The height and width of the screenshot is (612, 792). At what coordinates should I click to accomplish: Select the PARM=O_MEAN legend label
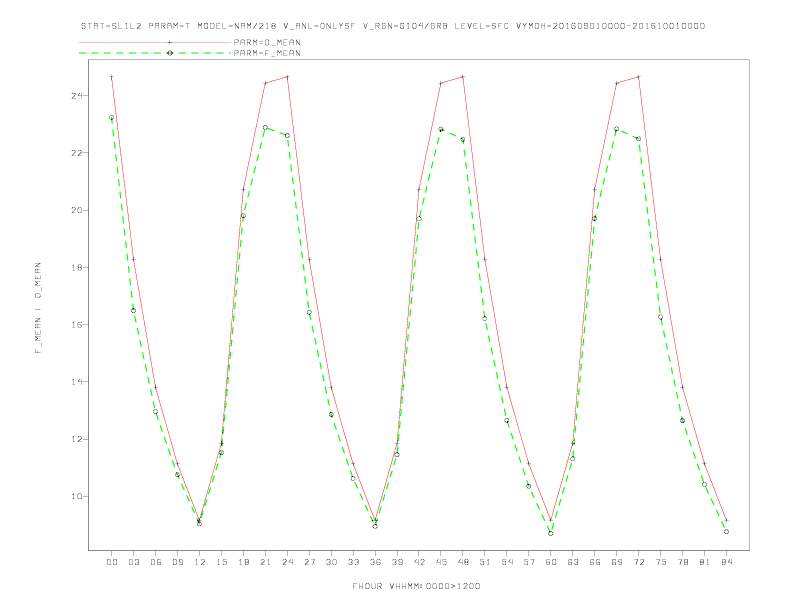(x=267, y=42)
